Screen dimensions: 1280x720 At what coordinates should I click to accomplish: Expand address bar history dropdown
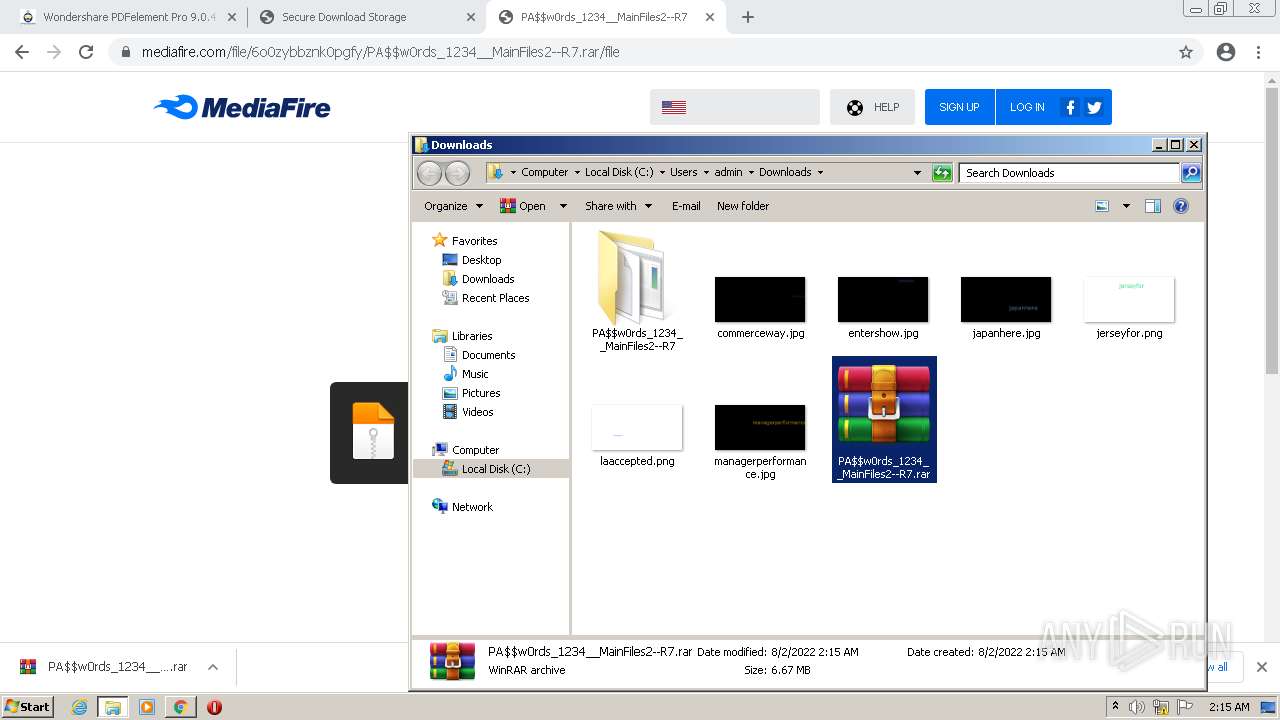pyautogui.click(x=917, y=173)
